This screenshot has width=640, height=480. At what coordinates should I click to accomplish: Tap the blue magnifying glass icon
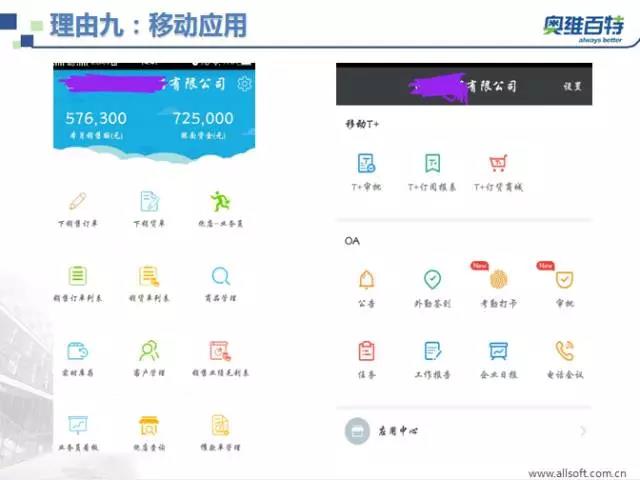click(x=221, y=276)
